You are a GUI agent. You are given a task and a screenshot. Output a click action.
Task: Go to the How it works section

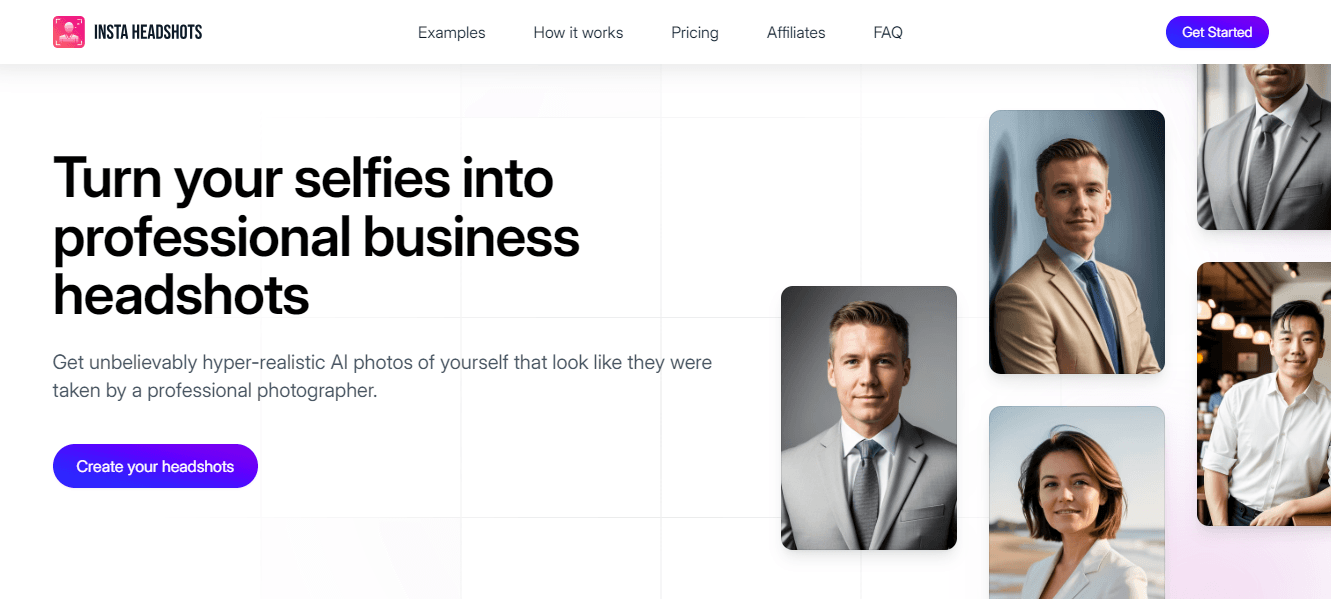pos(578,33)
